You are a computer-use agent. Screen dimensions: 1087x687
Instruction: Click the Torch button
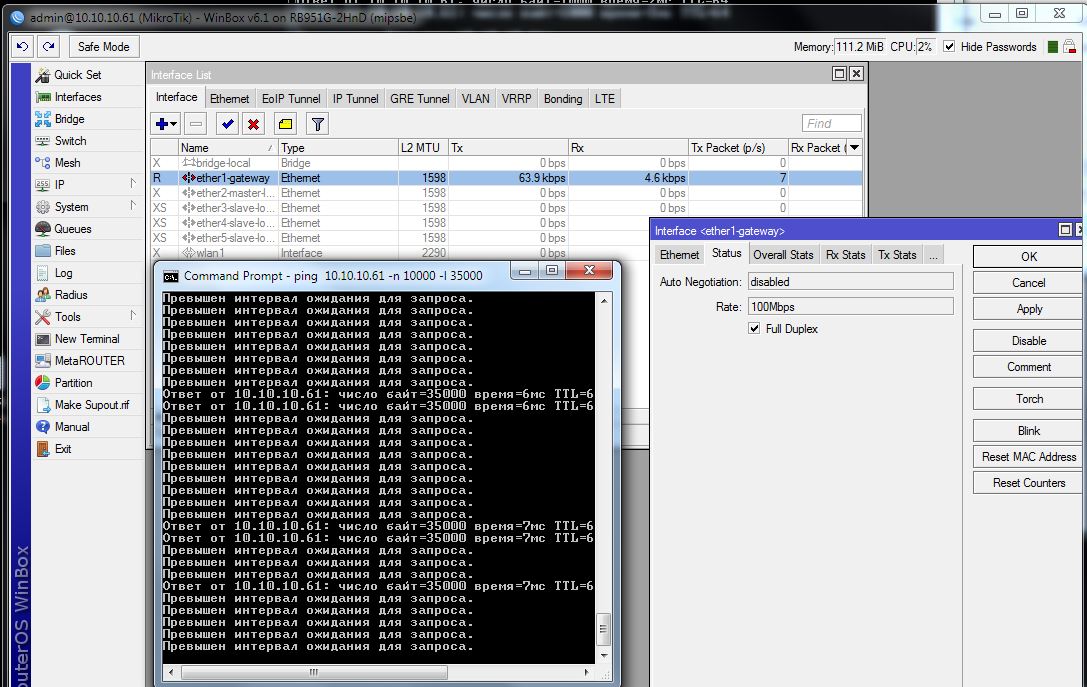tap(1029, 399)
